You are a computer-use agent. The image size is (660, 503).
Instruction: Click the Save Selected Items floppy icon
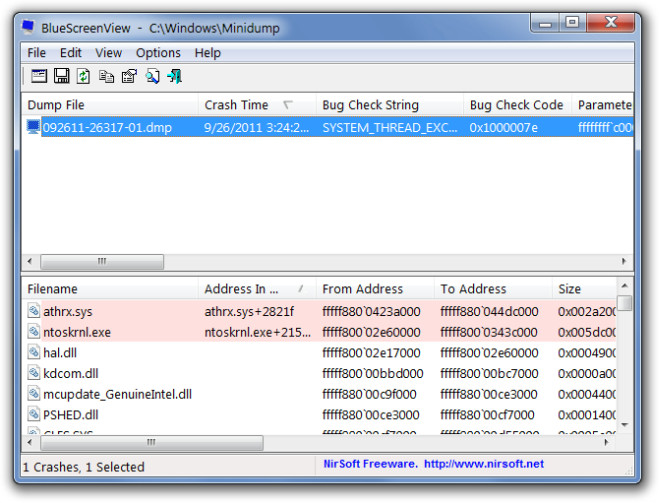(61, 76)
